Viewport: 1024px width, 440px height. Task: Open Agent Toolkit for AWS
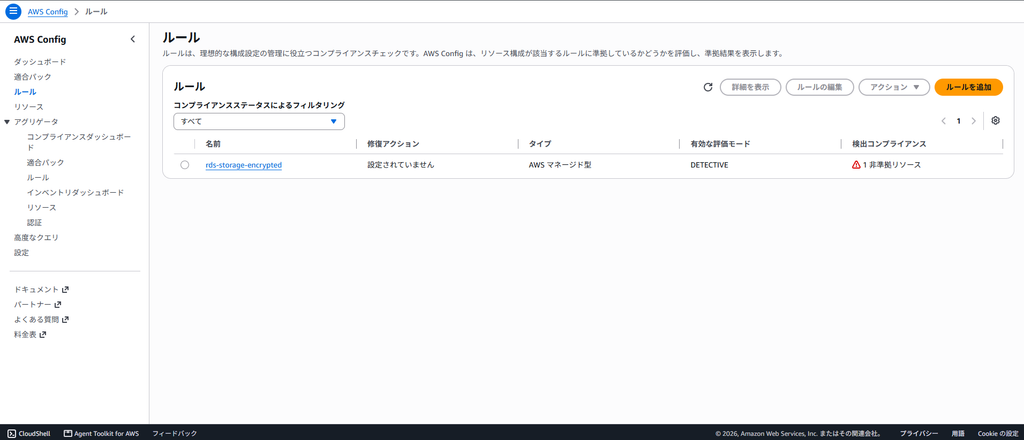click(101, 433)
